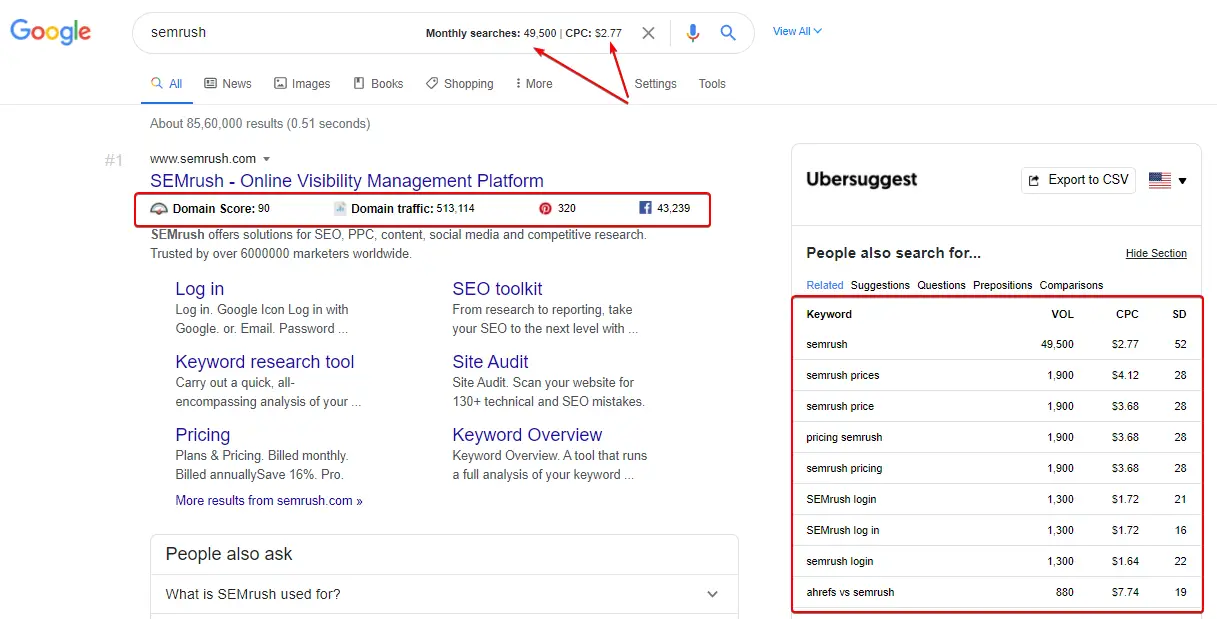1217x619 pixels.
Task: Click the US flag icon in Ubersuggest
Action: pos(1159,181)
